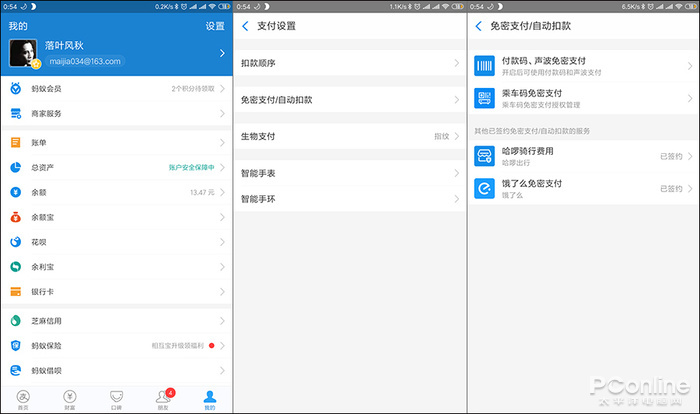This screenshot has width=700, height=414.
Task: Tap 饿了么免密支付 title
Action: pyautogui.click(x=532, y=183)
